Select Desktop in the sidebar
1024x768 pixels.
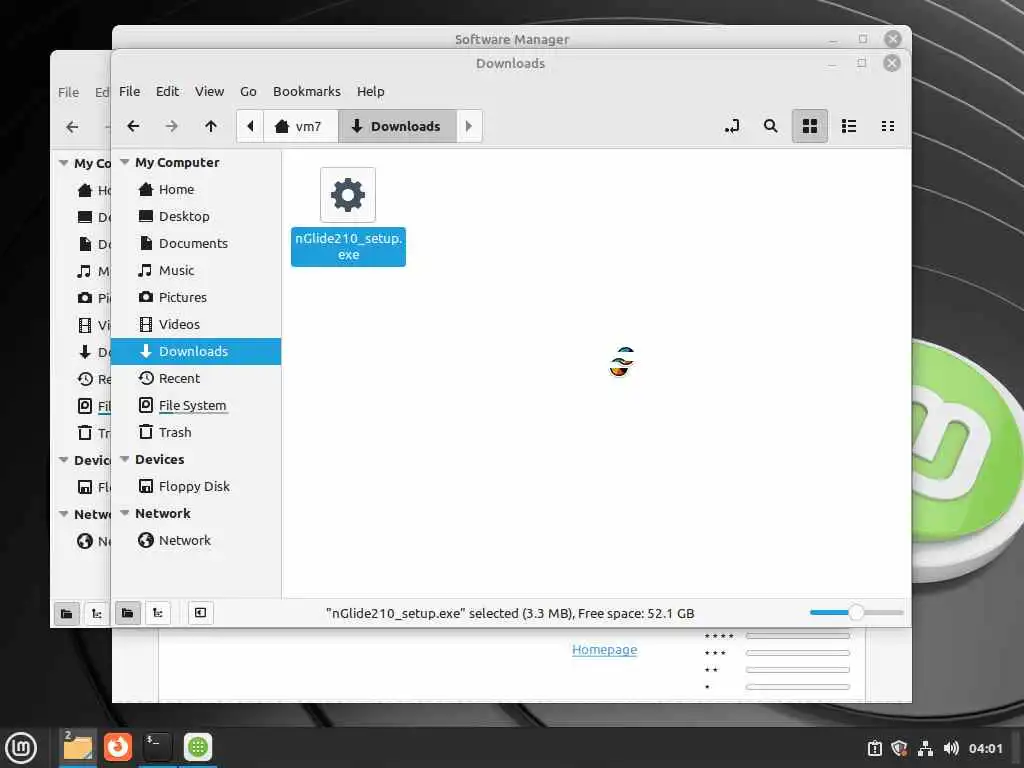(x=196, y=216)
